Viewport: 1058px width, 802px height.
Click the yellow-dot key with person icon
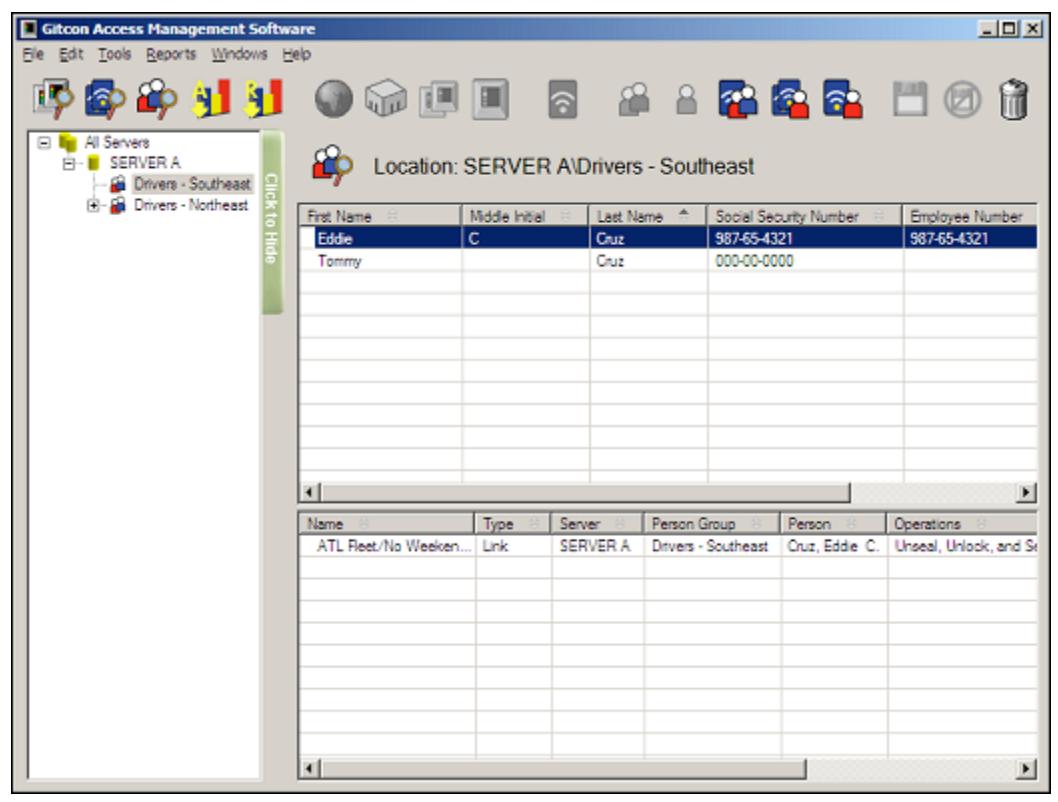click(842, 99)
